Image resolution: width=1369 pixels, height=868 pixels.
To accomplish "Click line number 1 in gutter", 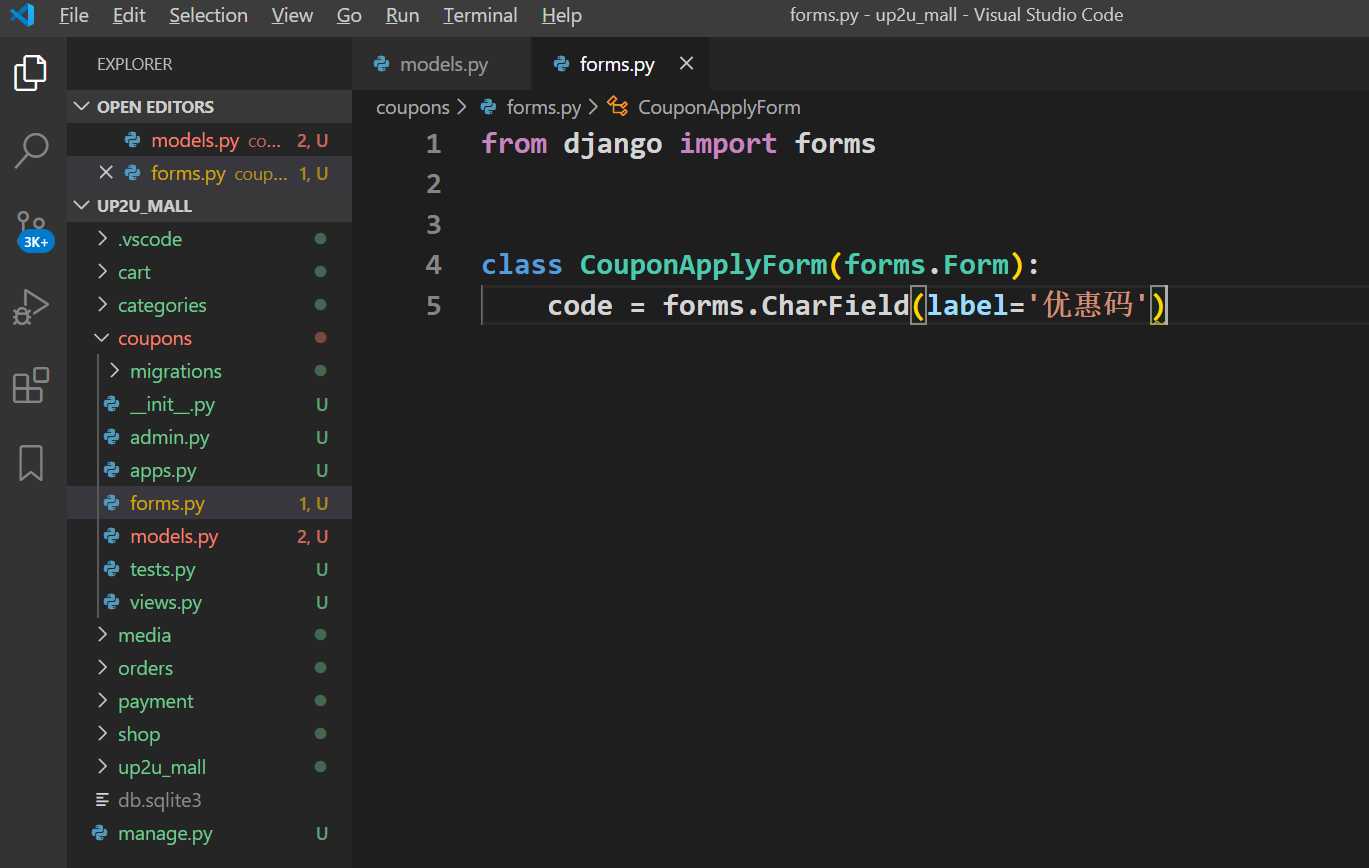I will (x=433, y=144).
